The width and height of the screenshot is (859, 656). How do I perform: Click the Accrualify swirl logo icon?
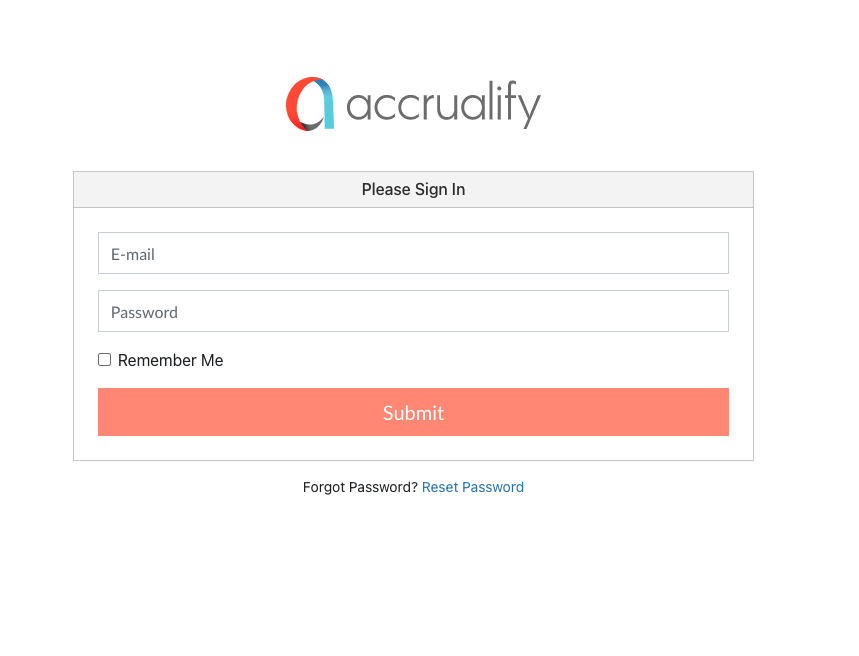pyautogui.click(x=310, y=104)
